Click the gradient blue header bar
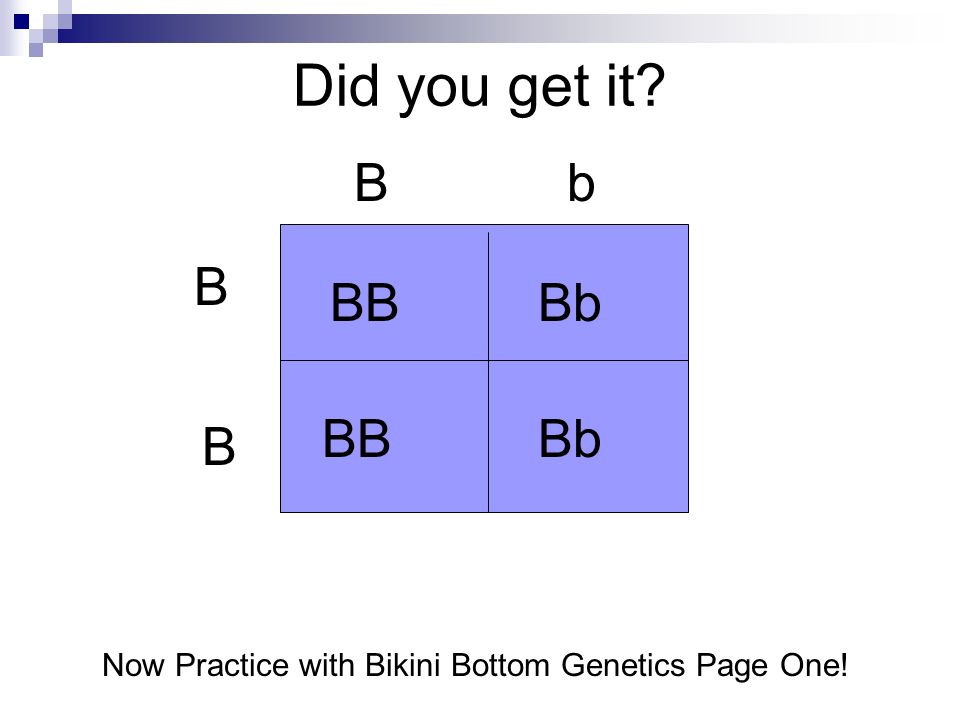This screenshot has width=960, height=720. [x=490, y=29]
